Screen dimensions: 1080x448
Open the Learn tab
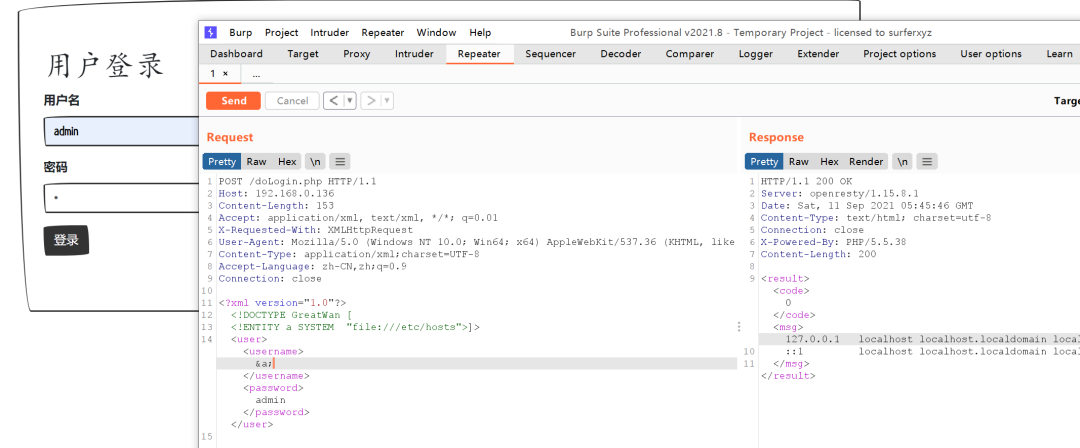click(1059, 54)
